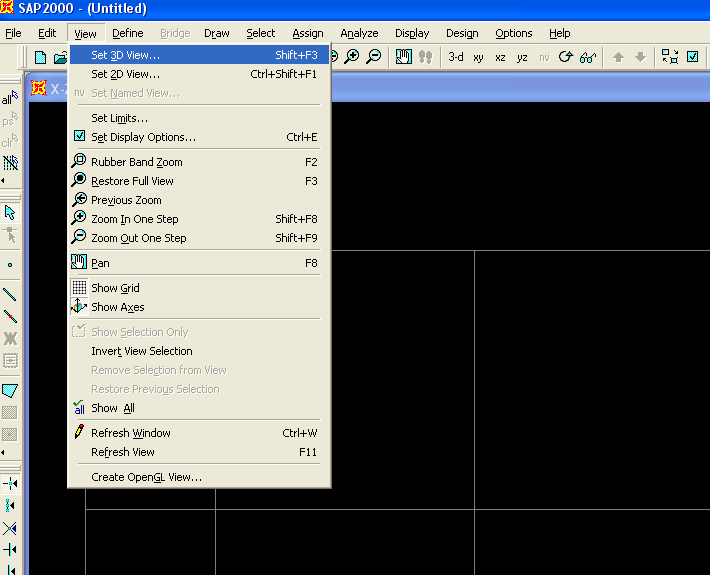
Task: Open the Draw menu
Action: point(216,34)
